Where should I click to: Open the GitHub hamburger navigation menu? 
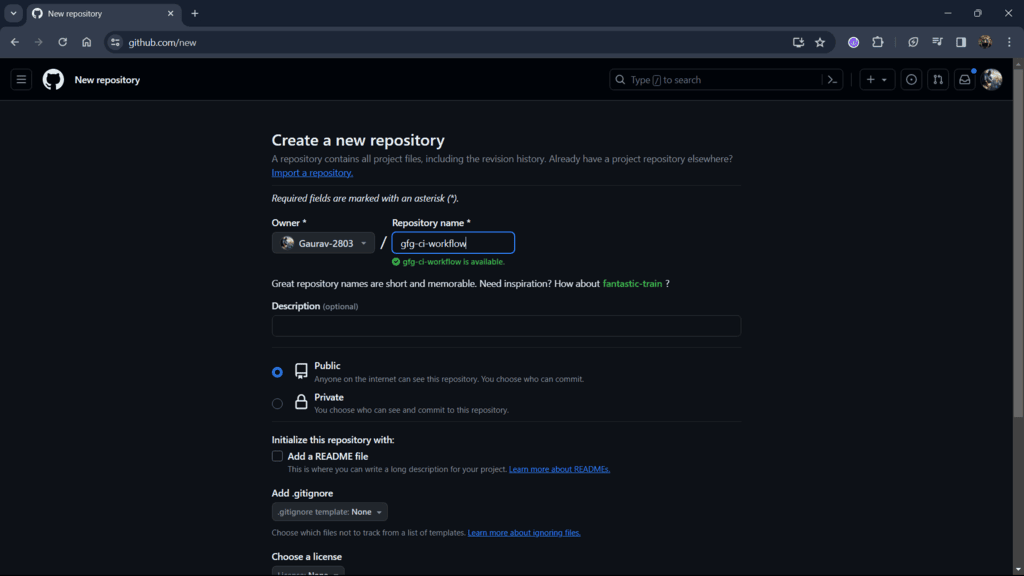pyautogui.click(x=21, y=80)
